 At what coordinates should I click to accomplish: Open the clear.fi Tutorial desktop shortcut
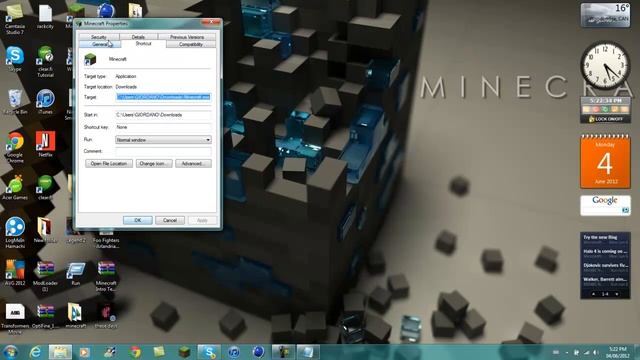click(x=45, y=62)
